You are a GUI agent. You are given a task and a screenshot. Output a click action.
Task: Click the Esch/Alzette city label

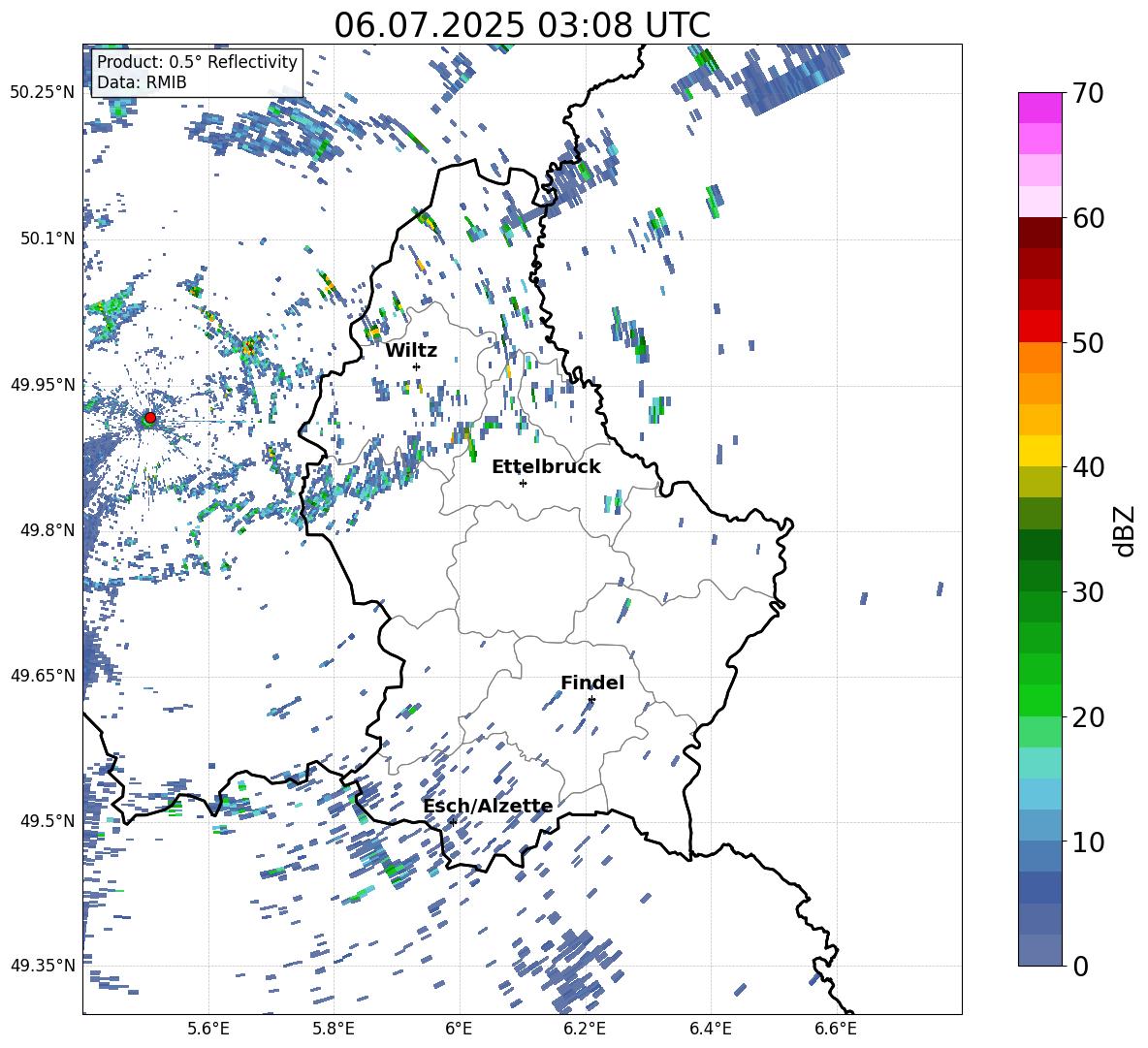[488, 807]
